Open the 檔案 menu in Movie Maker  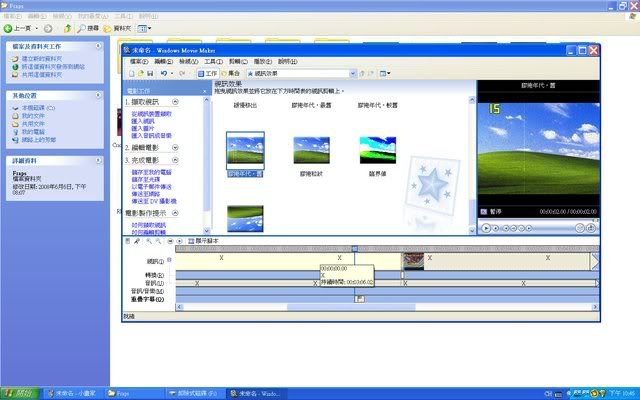click(136, 61)
